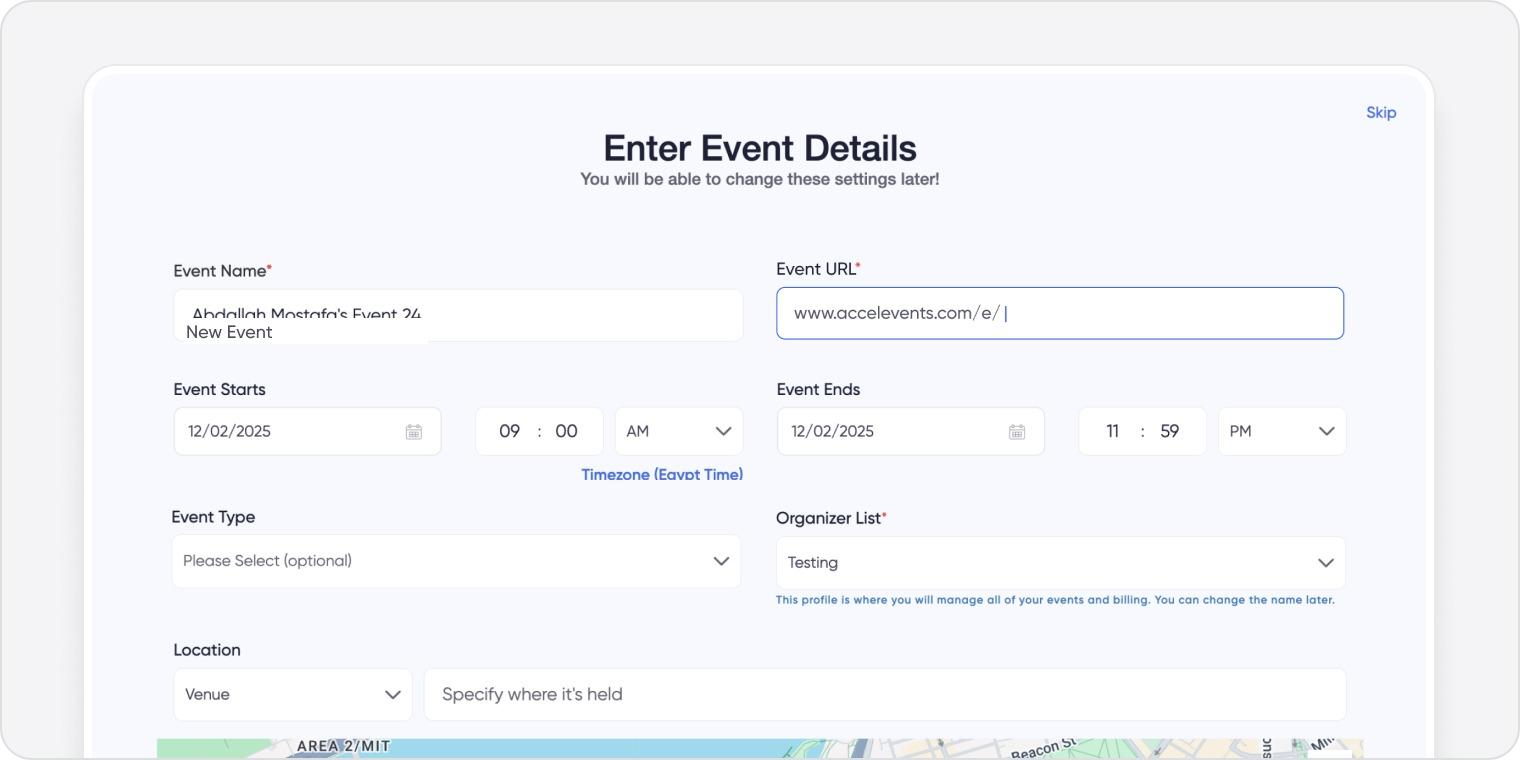Open the Organizer List dropdown showing Testing
Image resolution: width=1520 pixels, height=760 pixels.
[x=1061, y=563]
